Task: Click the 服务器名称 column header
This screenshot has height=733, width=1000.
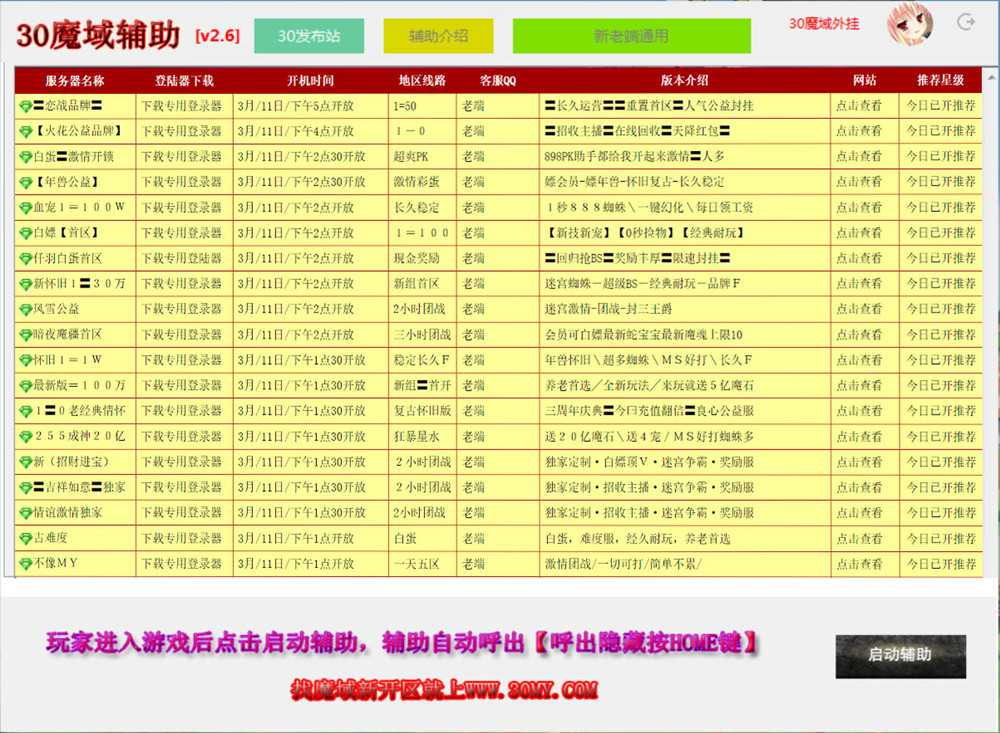Action: coord(75,80)
